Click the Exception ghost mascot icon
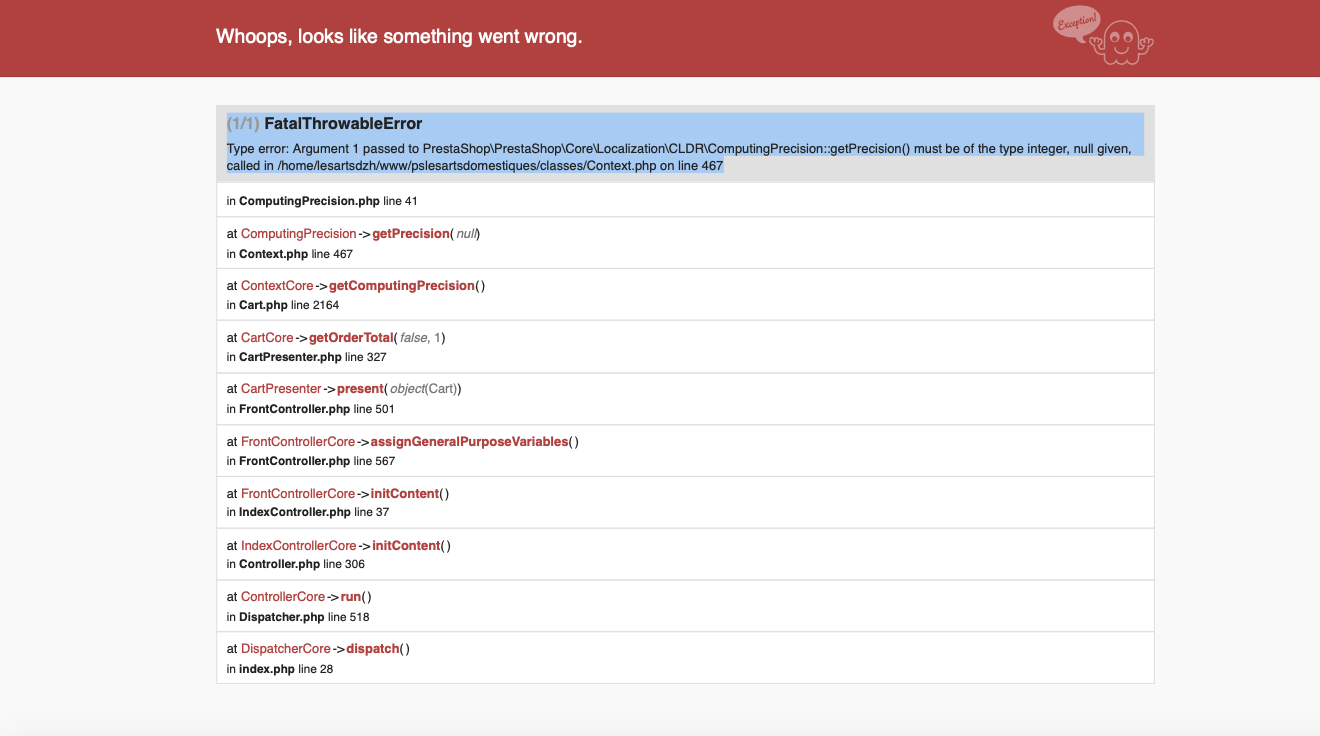Screen dimensions: 1320x736 (x=1104, y=36)
